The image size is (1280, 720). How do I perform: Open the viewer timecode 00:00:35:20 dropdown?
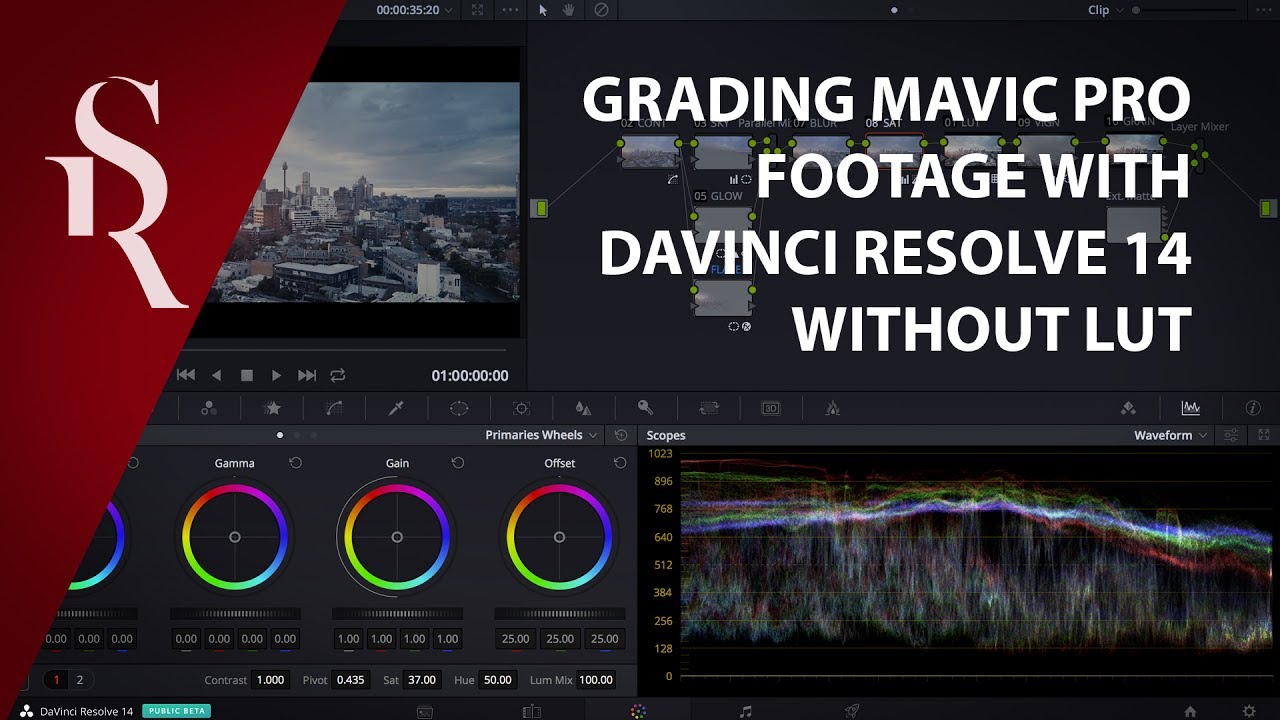[414, 10]
